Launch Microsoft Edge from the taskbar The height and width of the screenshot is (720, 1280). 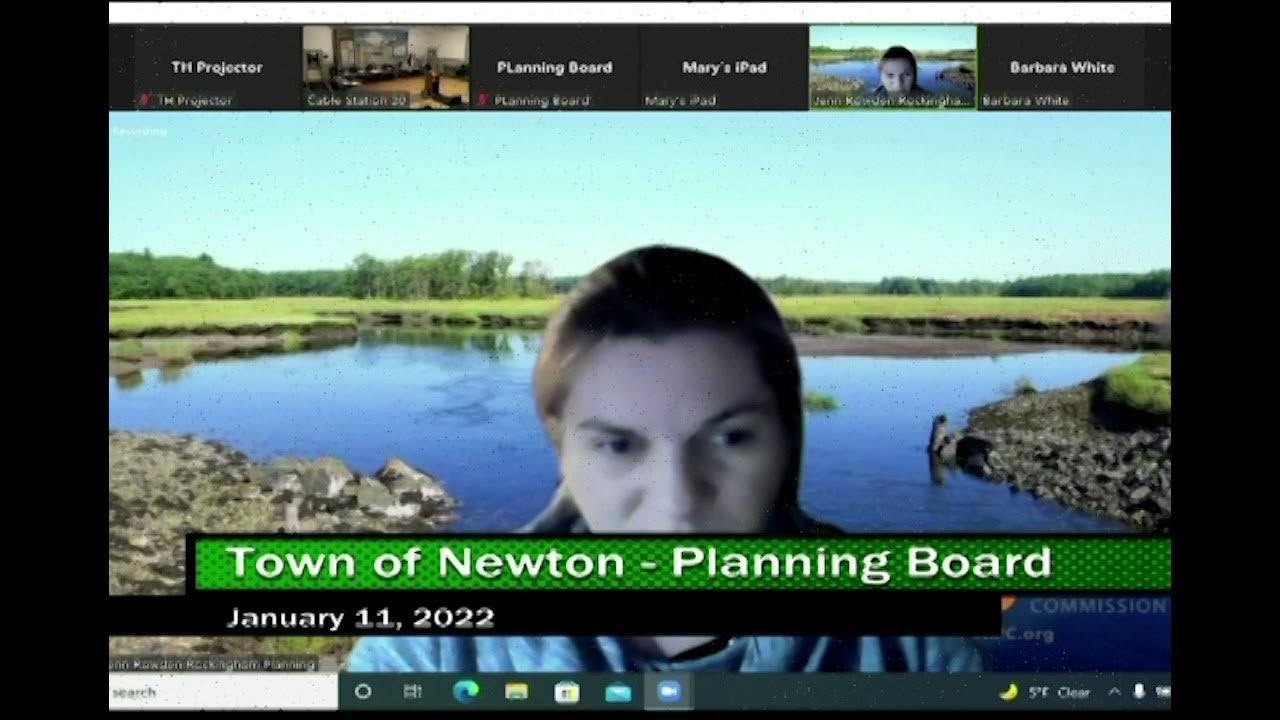click(465, 691)
